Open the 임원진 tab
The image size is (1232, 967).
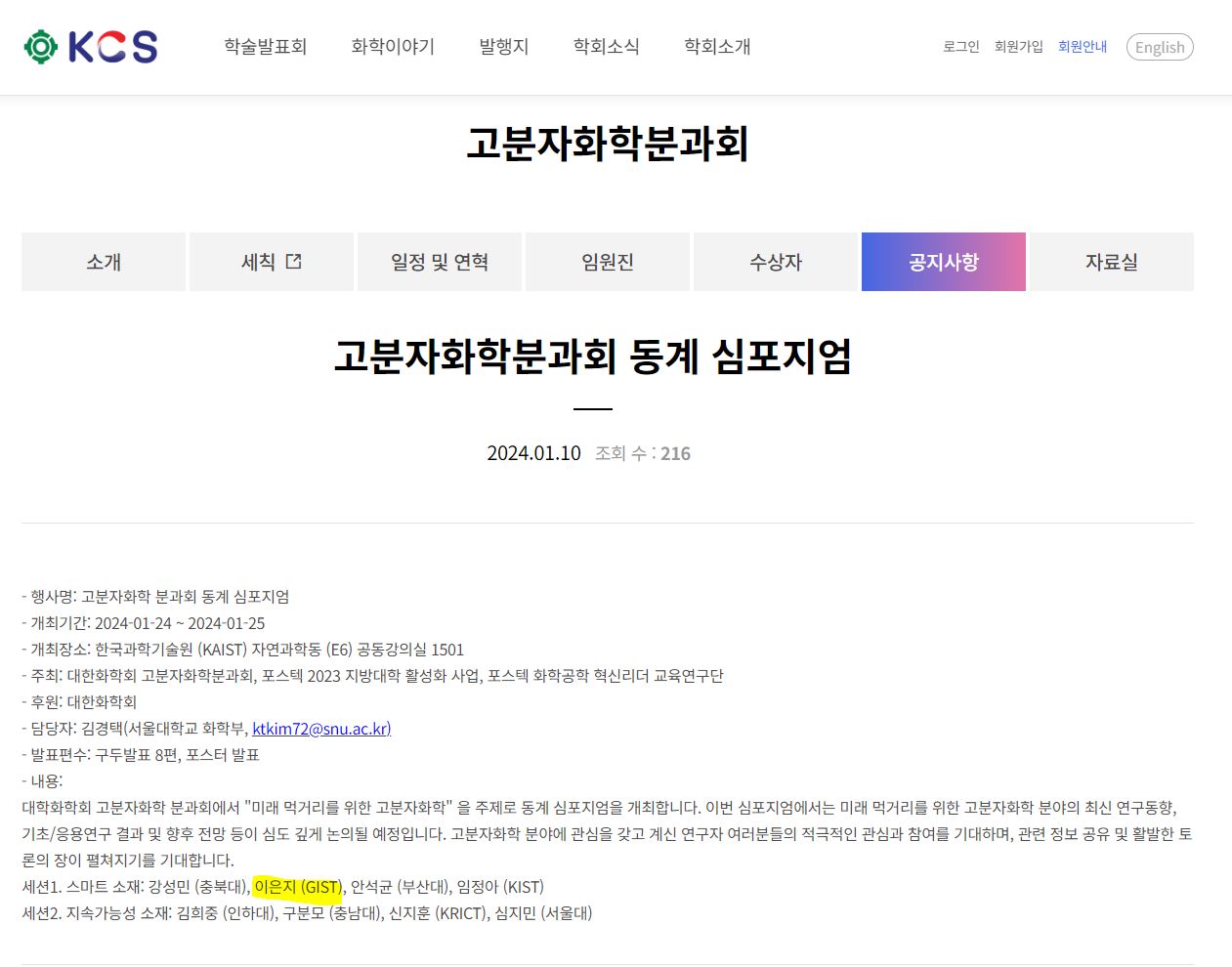(x=608, y=262)
